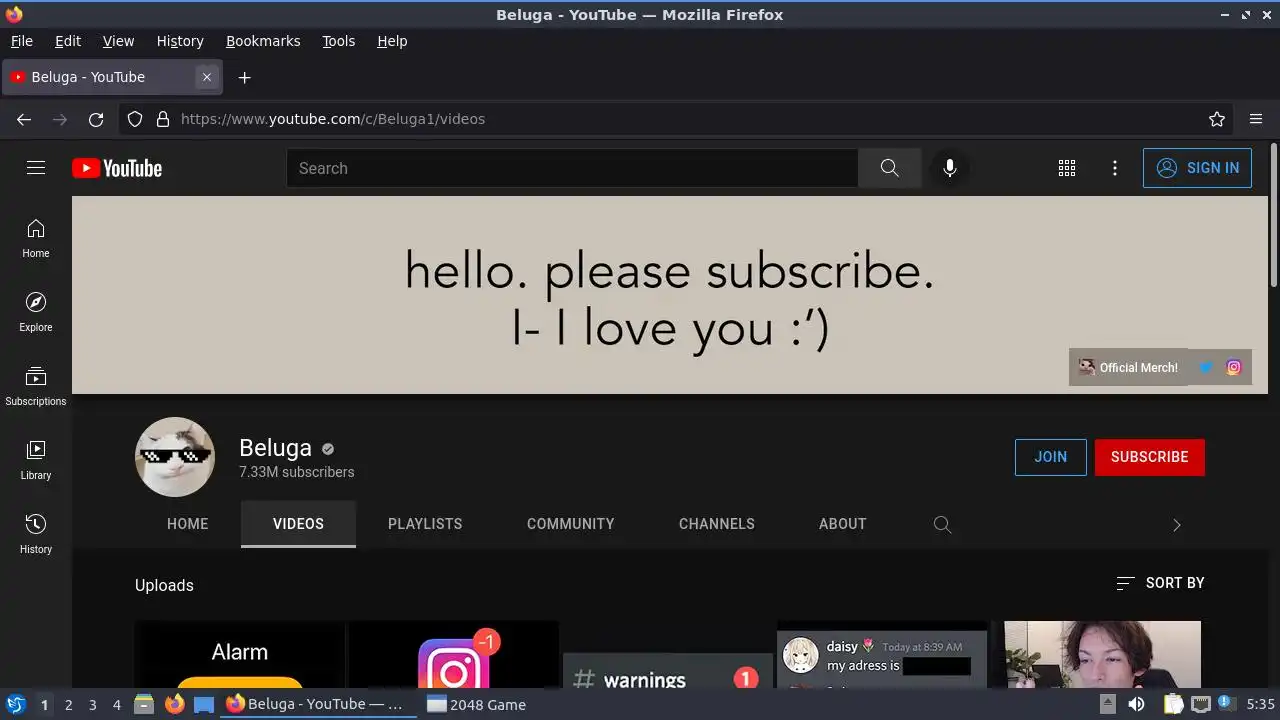The width and height of the screenshot is (1280, 720).
Task: Open the warnings video thumbnail
Action: pos(667,654)
